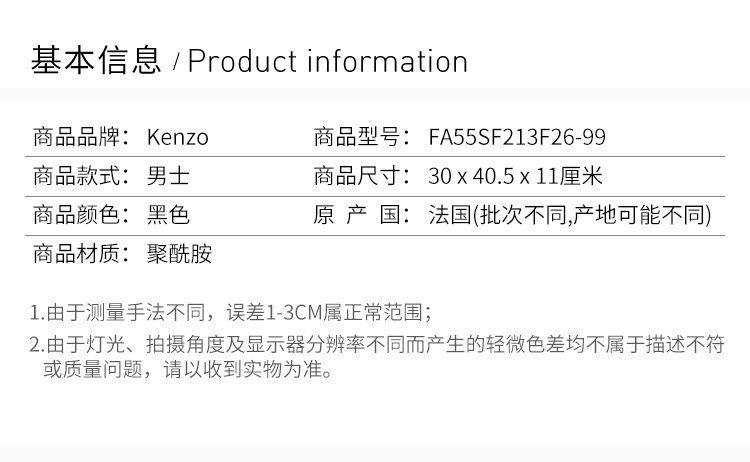Click the 黑色 color value
The width and height of the screenshot is (750, 462).
click(x=168, y=215)
